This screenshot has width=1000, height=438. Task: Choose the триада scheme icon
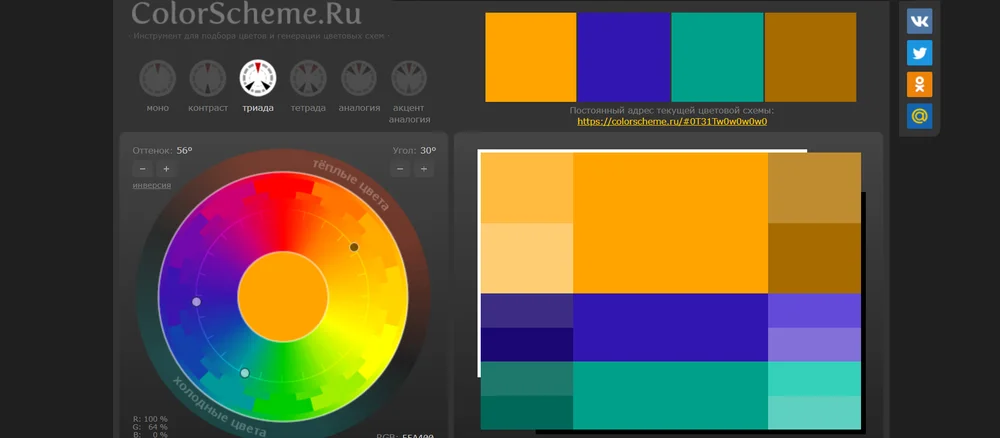(x=257, y=78)
